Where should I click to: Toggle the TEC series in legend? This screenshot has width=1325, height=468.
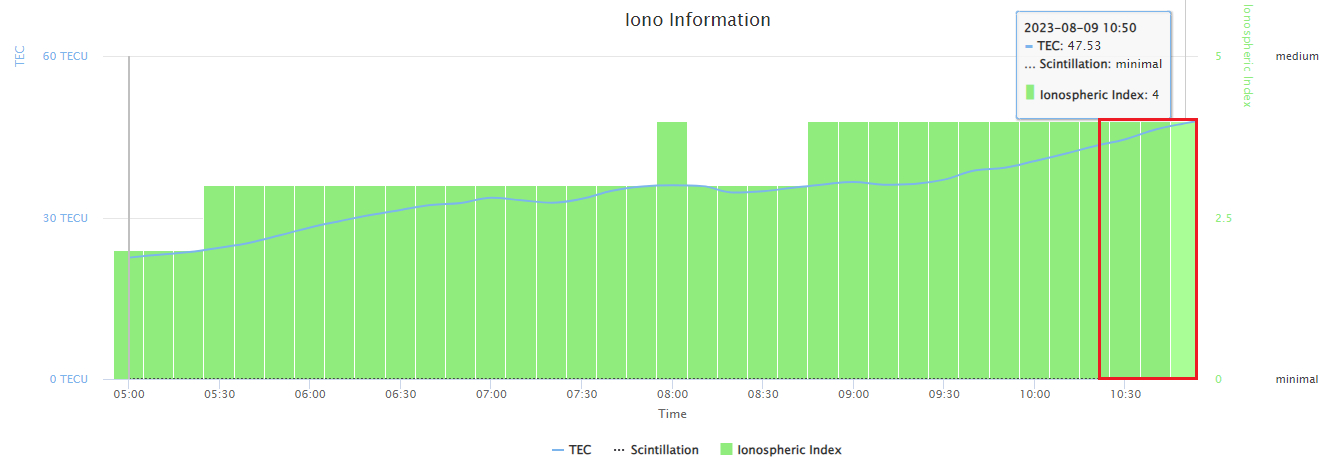coord(571,450)
